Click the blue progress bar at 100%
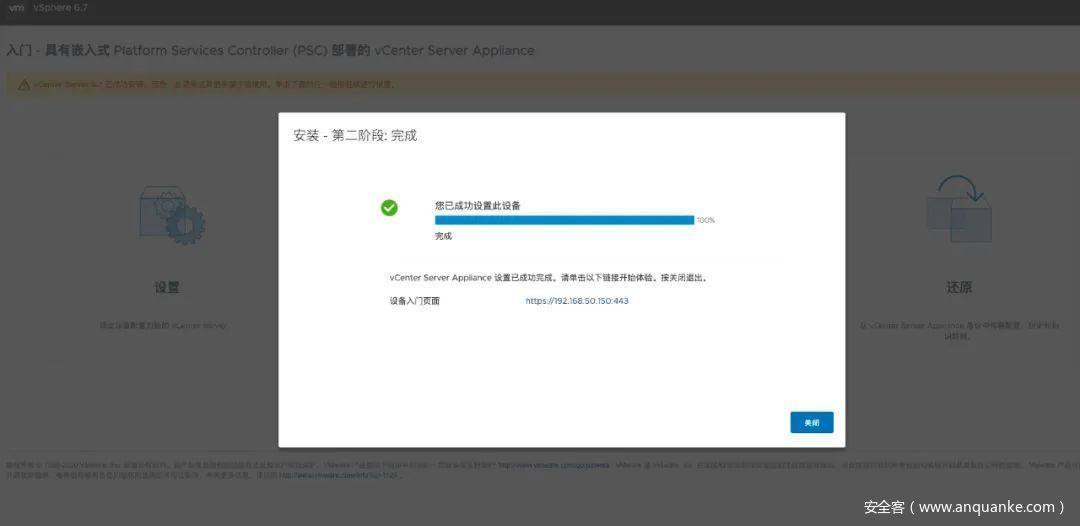This screenshot has width=1080, height=526. click(564, 220)
